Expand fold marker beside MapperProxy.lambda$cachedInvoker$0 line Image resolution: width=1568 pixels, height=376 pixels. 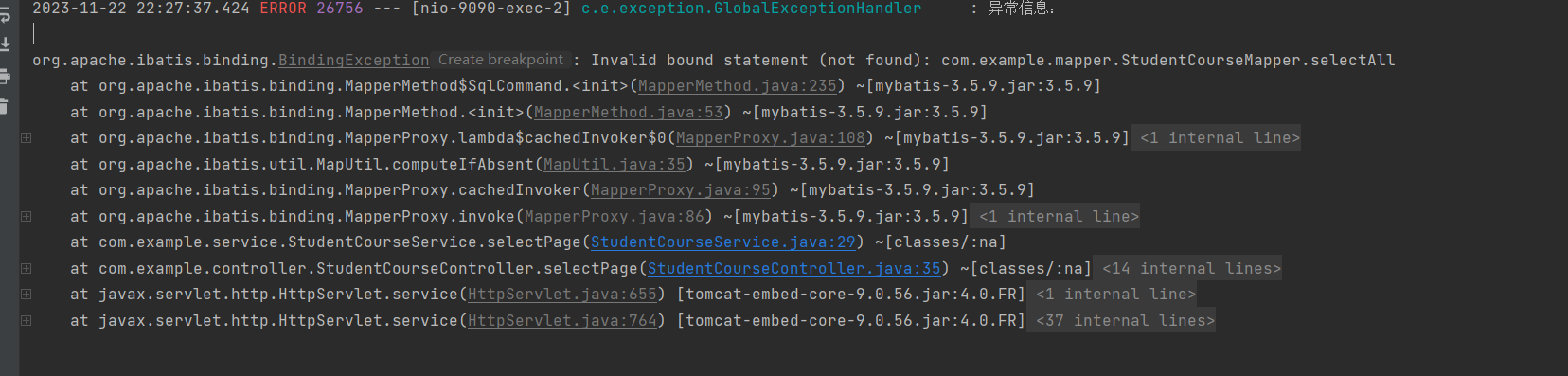pos(27,138)
